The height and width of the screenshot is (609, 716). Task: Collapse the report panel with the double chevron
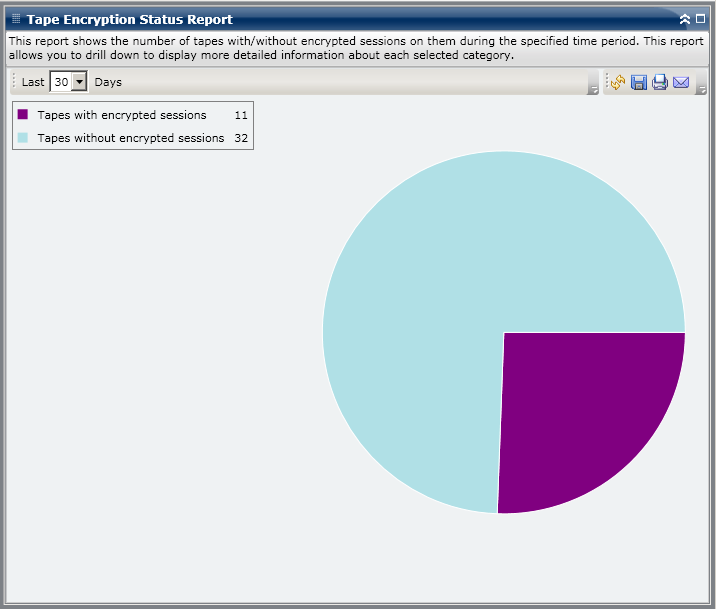(684, 19)
